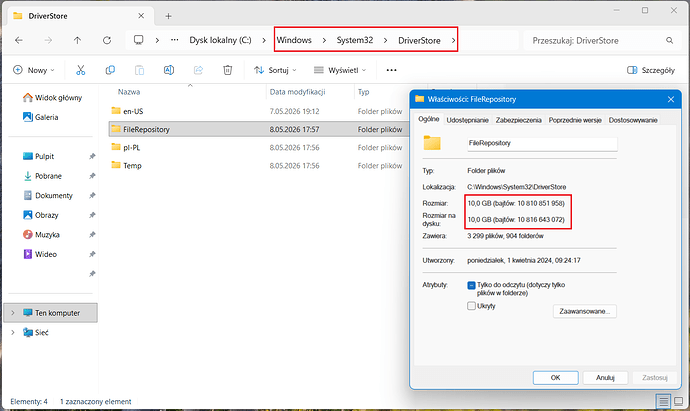Switch to the Ogólne tab

(x=429, y=119)
